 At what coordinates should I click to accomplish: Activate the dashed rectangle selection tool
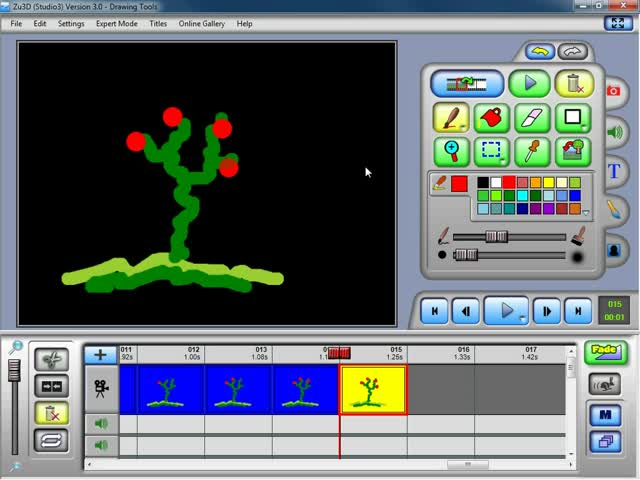(491, 151)
